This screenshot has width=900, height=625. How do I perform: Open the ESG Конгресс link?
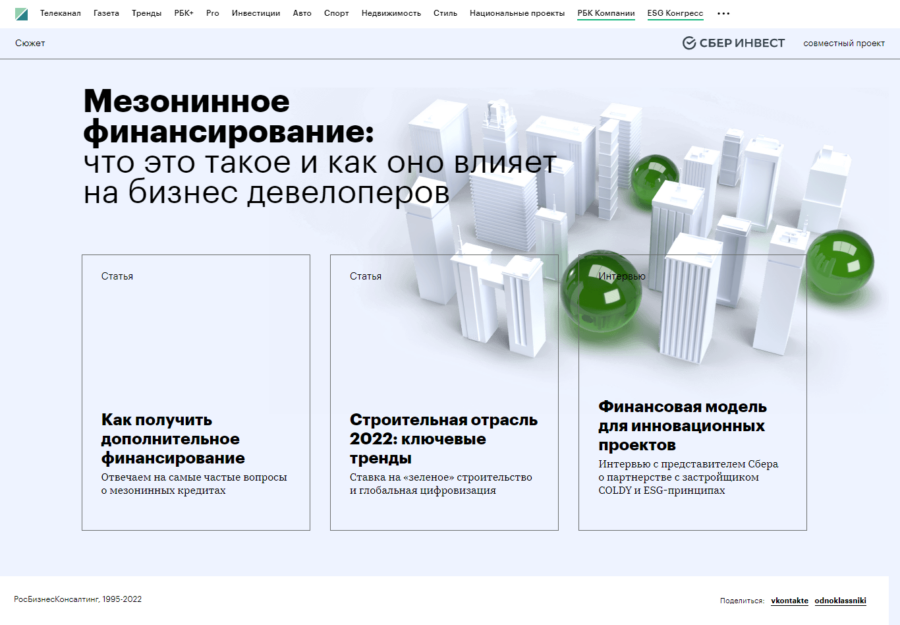(677, 13)
